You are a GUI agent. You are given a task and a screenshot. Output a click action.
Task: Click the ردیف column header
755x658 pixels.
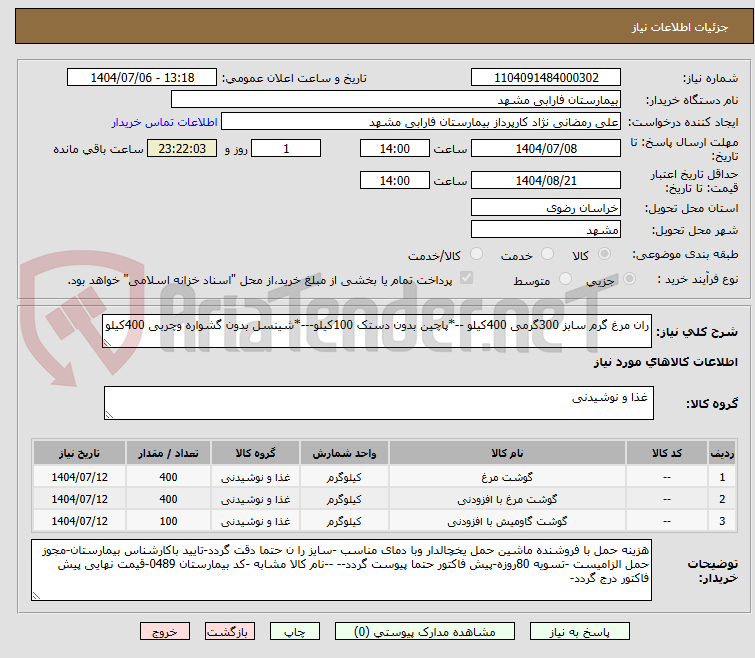click(x=722, y=453)
